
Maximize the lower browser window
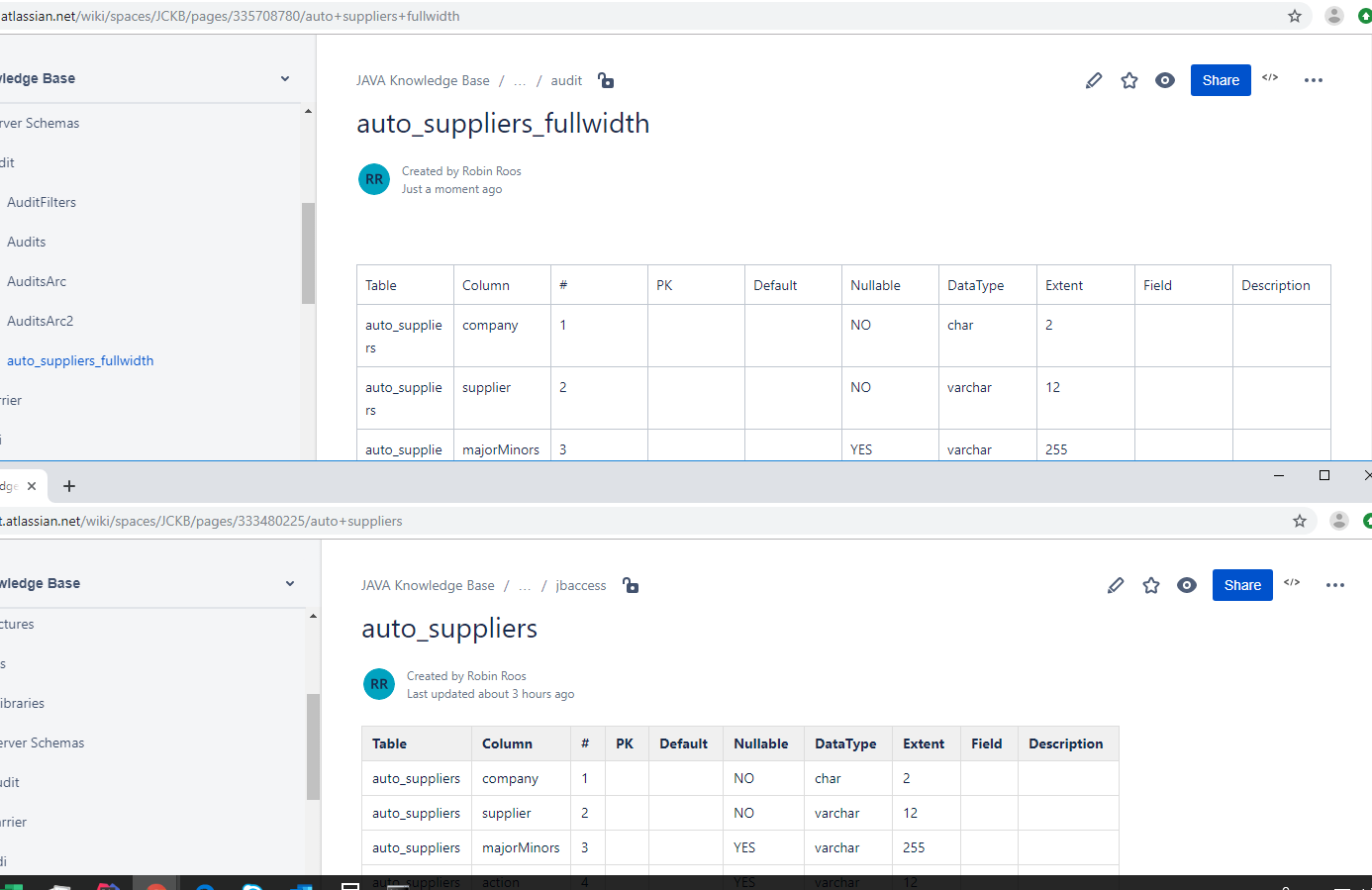click(x=1324, y=475)
